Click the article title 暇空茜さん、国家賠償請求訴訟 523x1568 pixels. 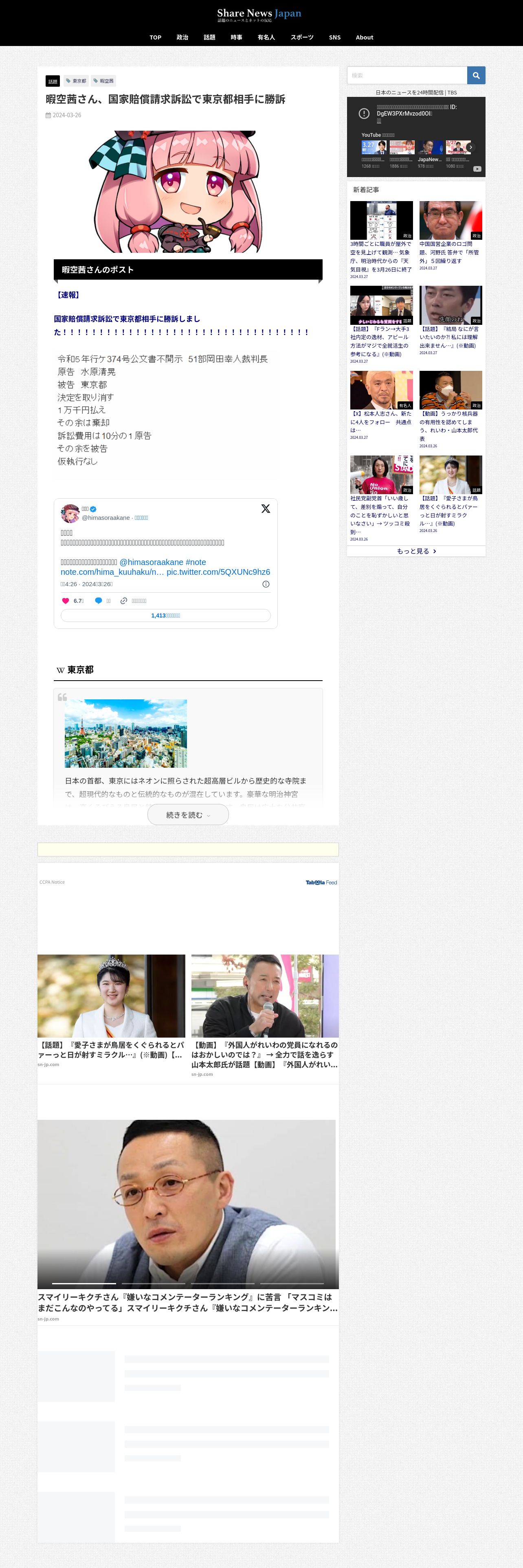point(166,99)
